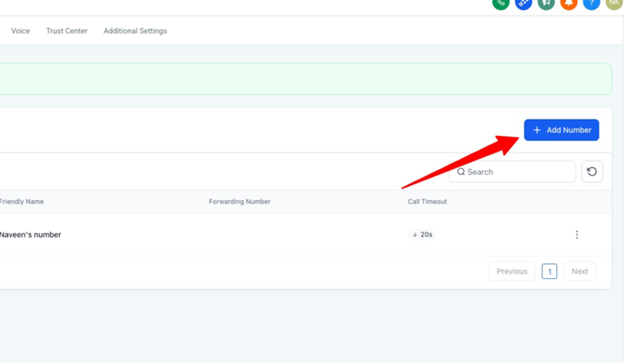Click the Call Timeout column header
624x363 pixels.
(427, 201)
